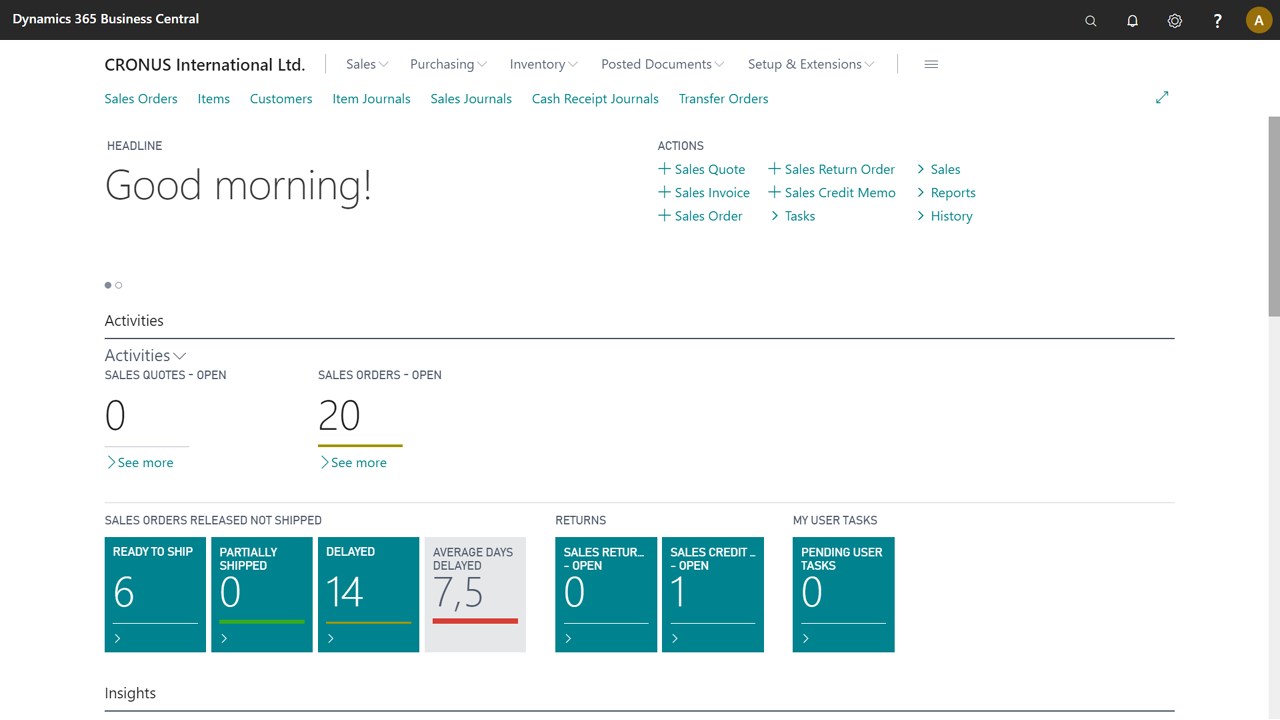Viewport: 1280px width, 720px height.
Task: Open the Sales Journals navigation link
Action: (x=471, y=99)
